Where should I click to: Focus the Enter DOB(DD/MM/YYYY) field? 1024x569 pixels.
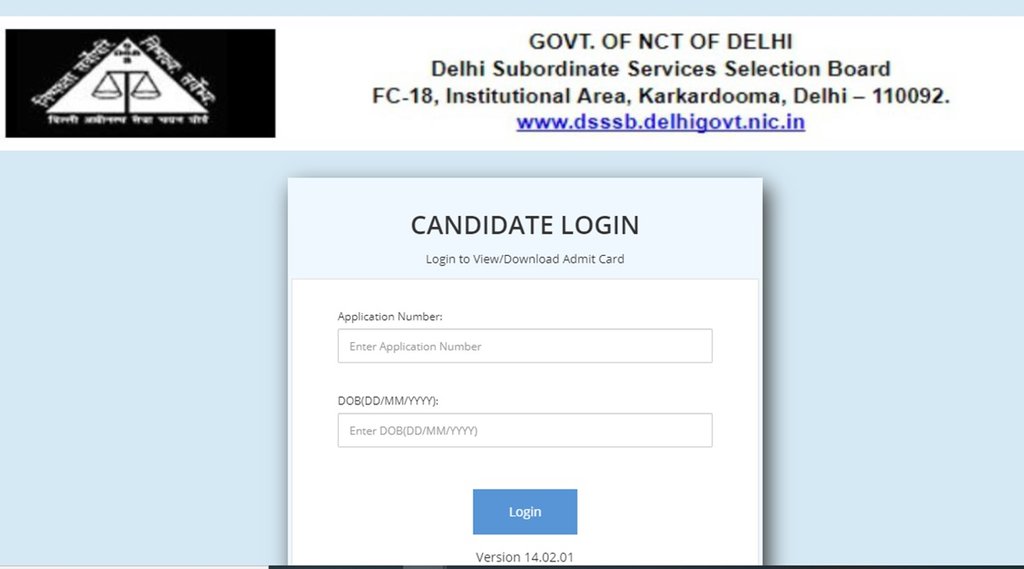[524, 430]
